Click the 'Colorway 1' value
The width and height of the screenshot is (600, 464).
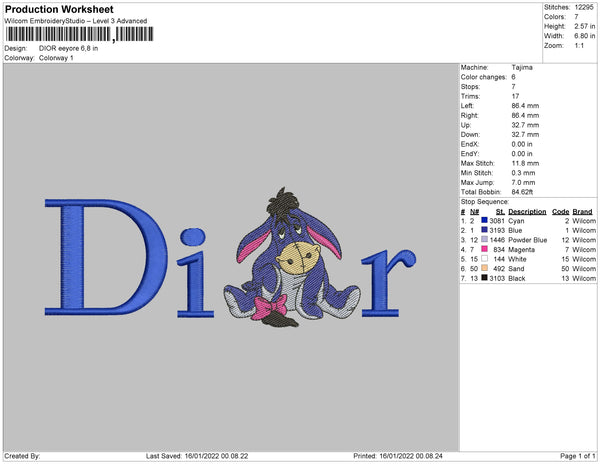[x=56, y=58]
